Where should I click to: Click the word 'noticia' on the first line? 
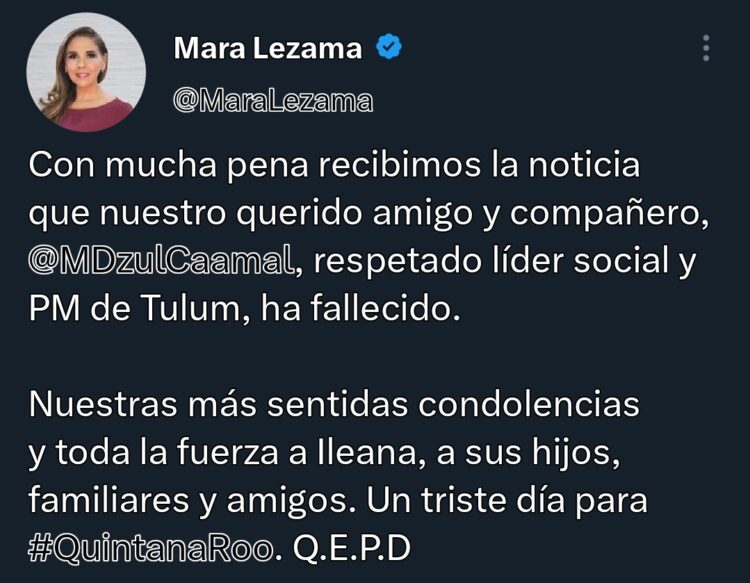[584, 165]
